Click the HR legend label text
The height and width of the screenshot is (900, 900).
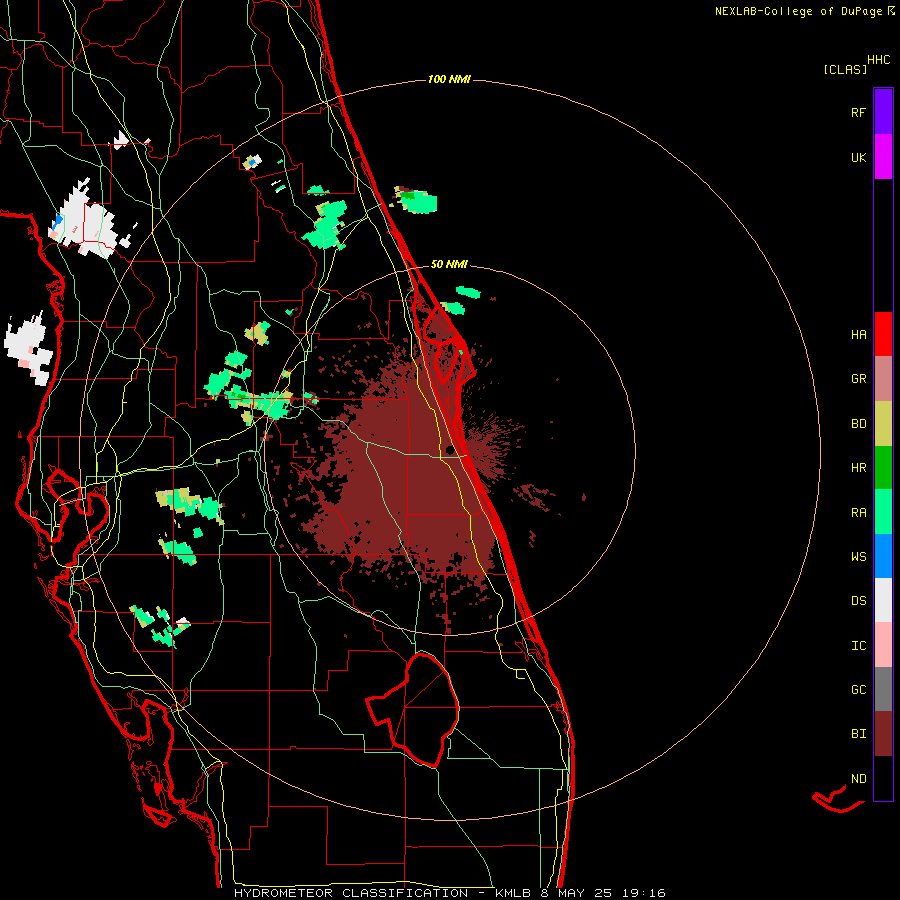pos(858,468)
